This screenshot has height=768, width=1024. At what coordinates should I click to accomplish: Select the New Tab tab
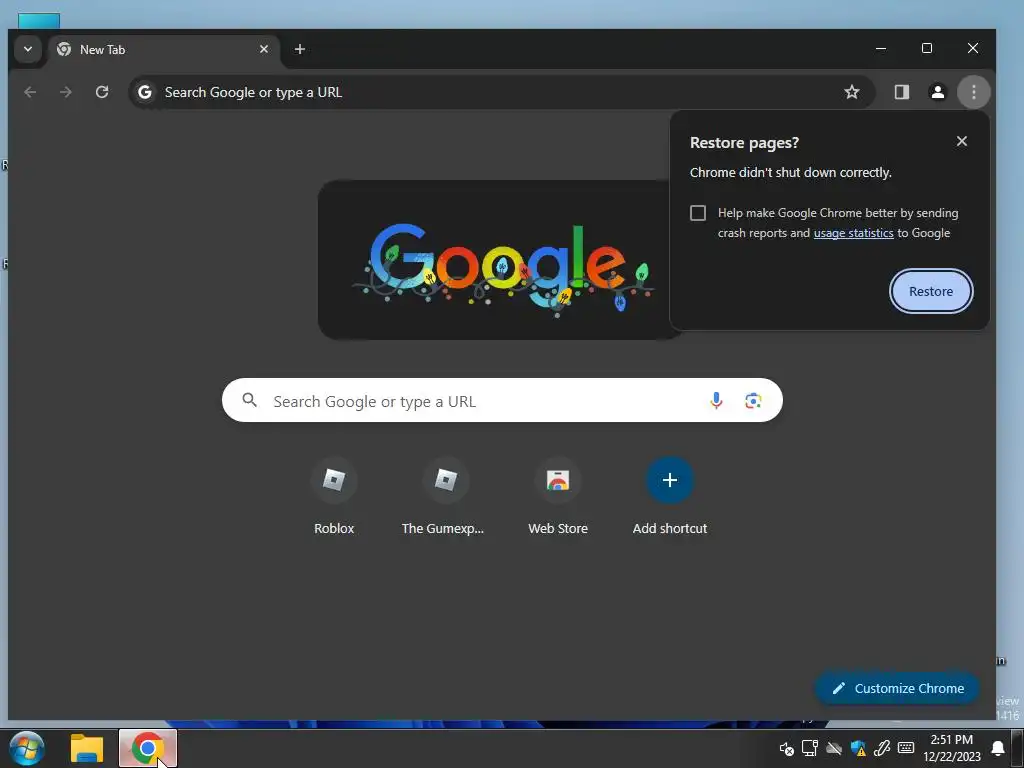(x=163, y=50)
